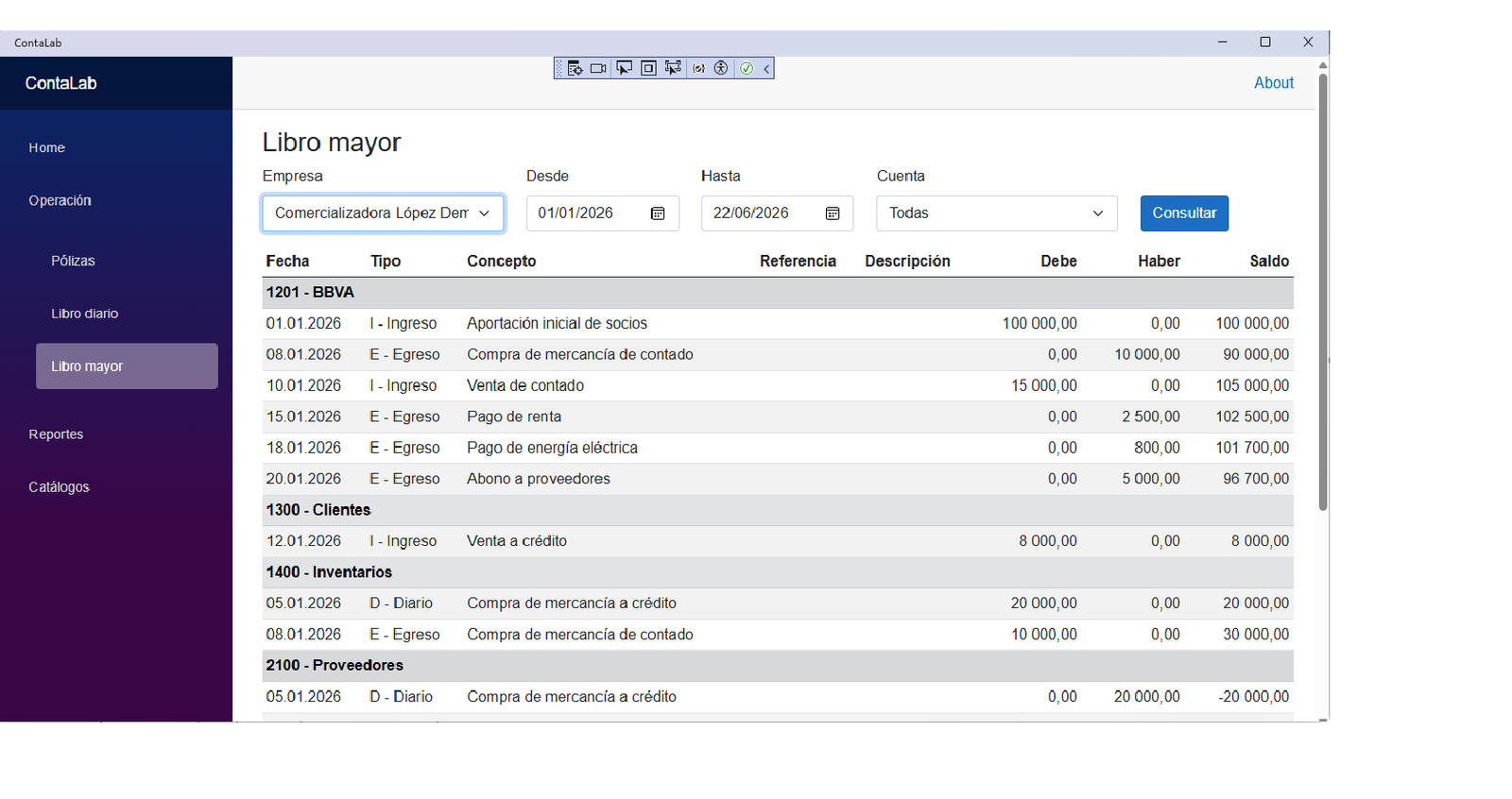
Task: Expand the Empresa company dropdown
Action: 383,213
